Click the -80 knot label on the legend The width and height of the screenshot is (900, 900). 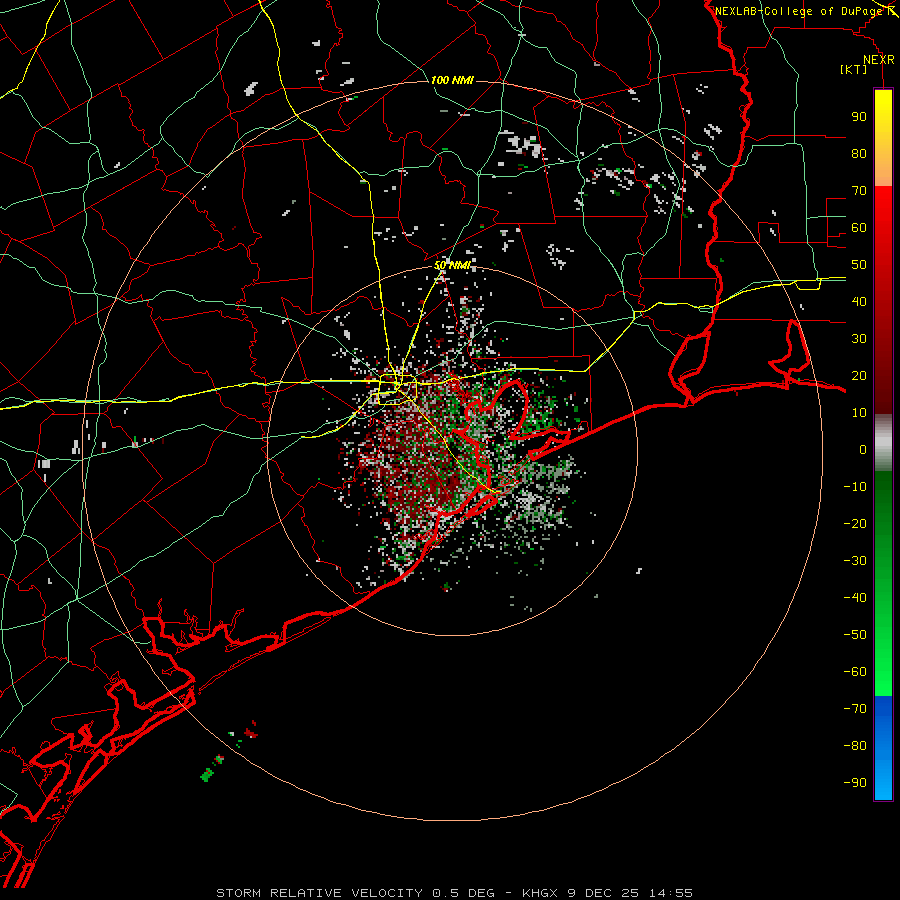(855, 746)
